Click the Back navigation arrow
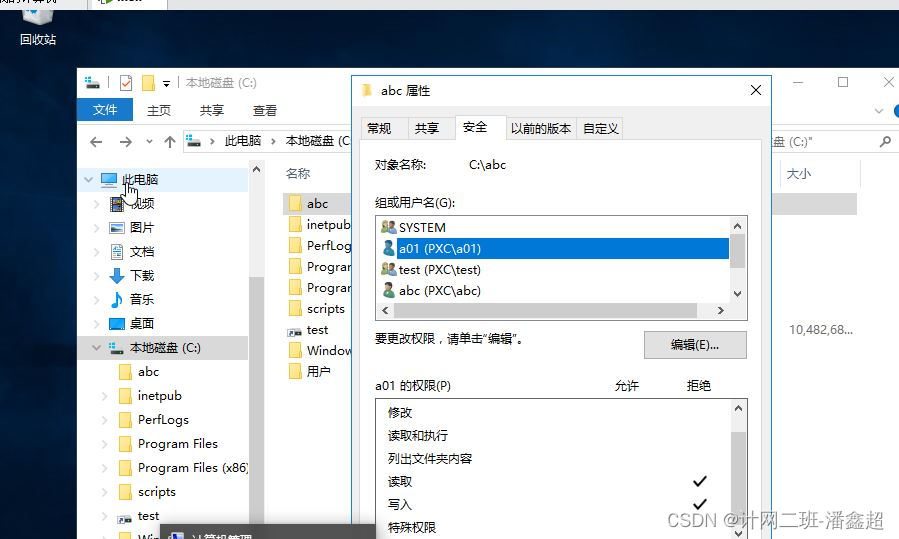Screen dimensions: 899x539 [96, 142]
